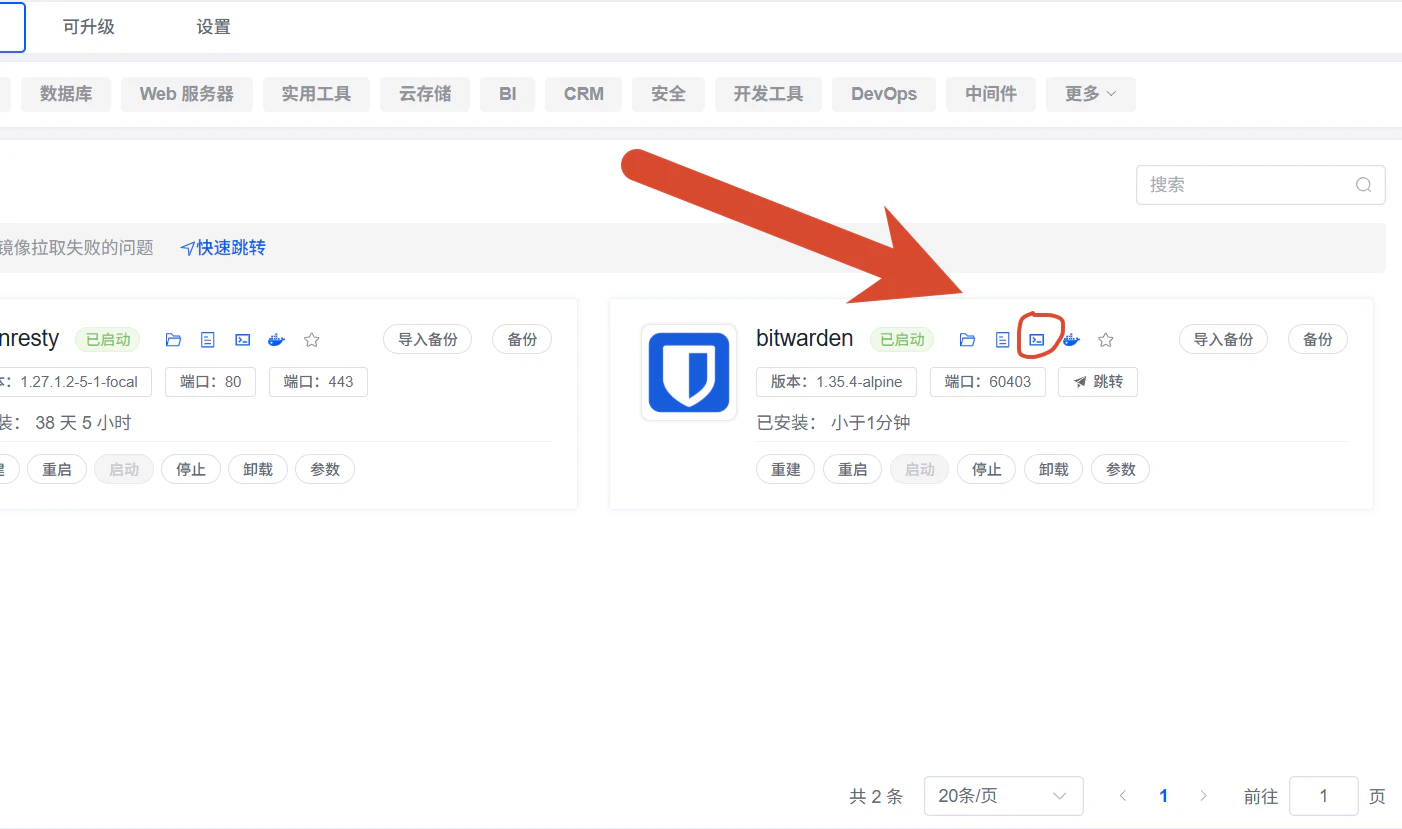This screenshot has height=829, width=1402.
Task: Click the openresty 已启动 status badge
Action: (108, 340)
